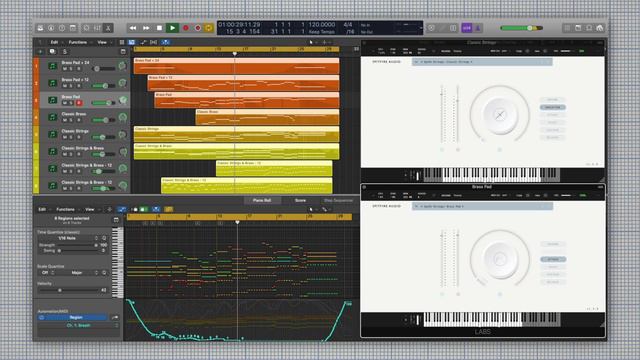This screenshot has width=640, height=360.
Task: Toggle global Solo S button above tracks
Action: 64,52
